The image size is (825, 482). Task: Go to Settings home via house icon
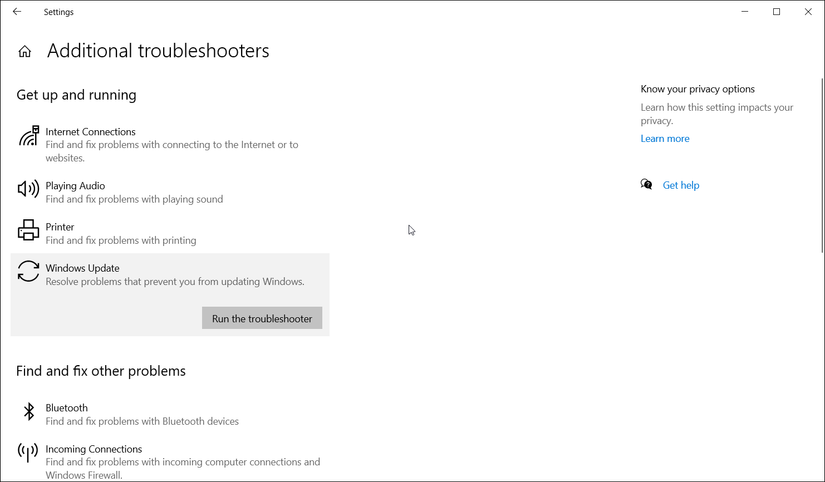coord(25,51)
